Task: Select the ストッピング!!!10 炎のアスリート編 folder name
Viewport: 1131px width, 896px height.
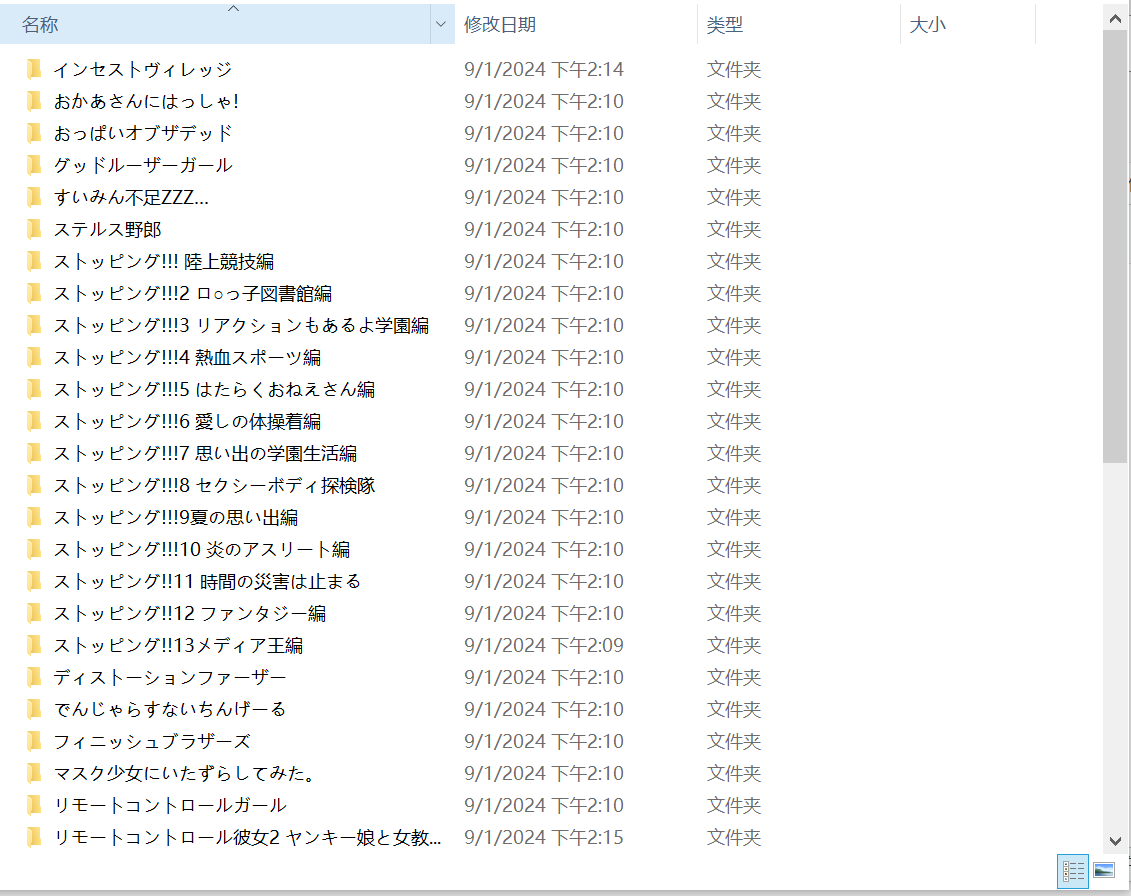Action: coord(201,549)
